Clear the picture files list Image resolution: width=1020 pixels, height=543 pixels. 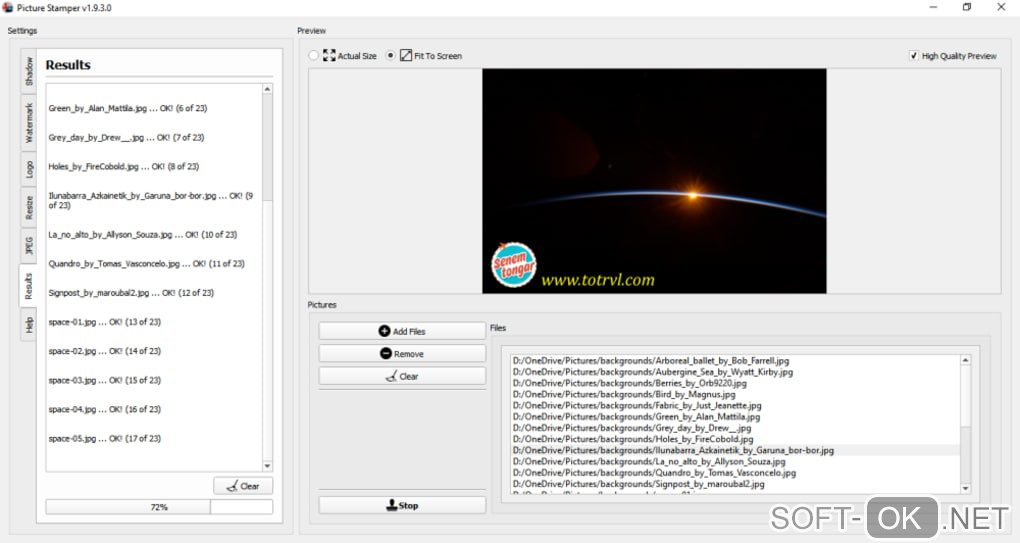pos(402,377)
